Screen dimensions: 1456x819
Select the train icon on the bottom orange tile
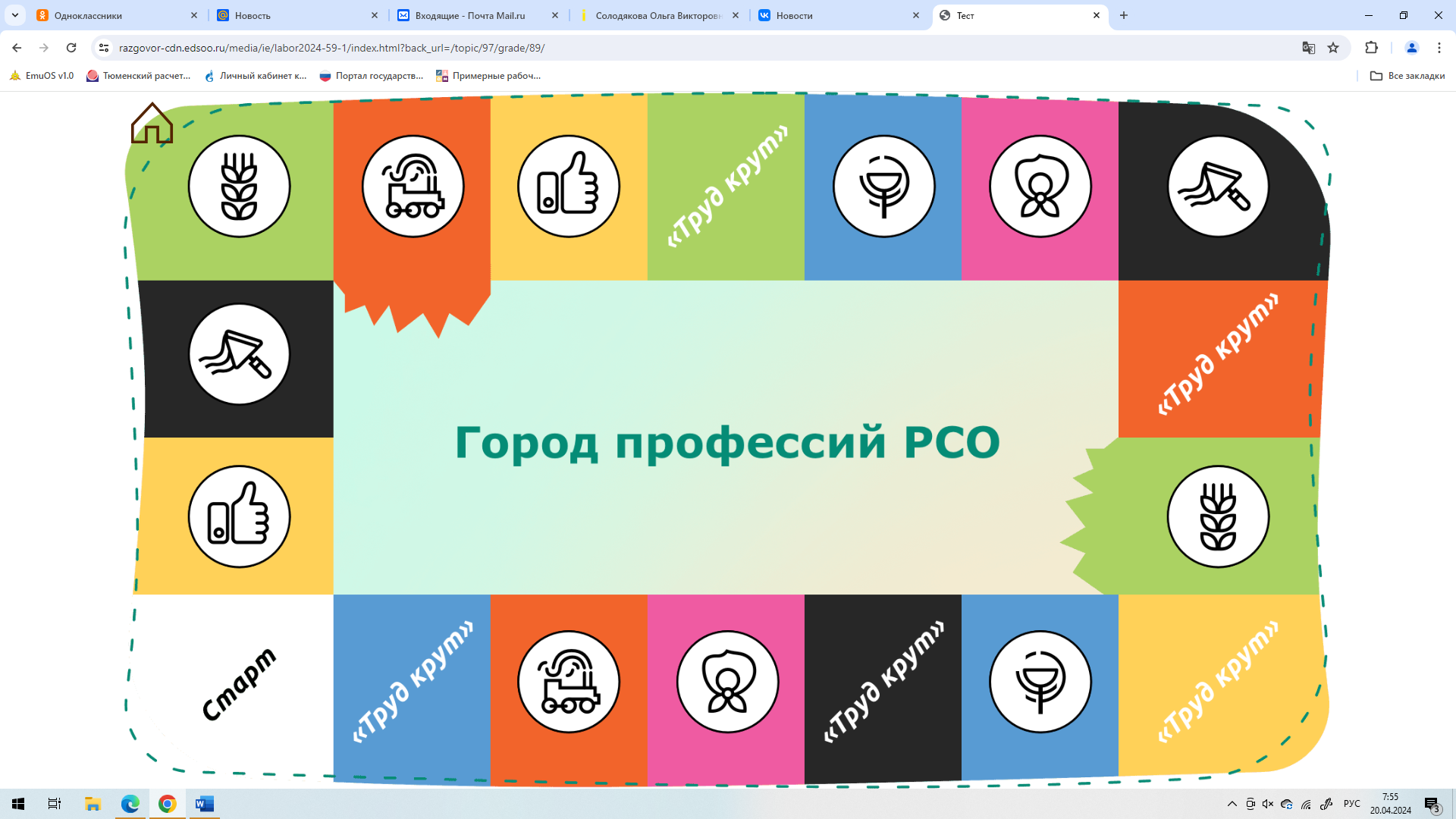(x=569, y=682)
